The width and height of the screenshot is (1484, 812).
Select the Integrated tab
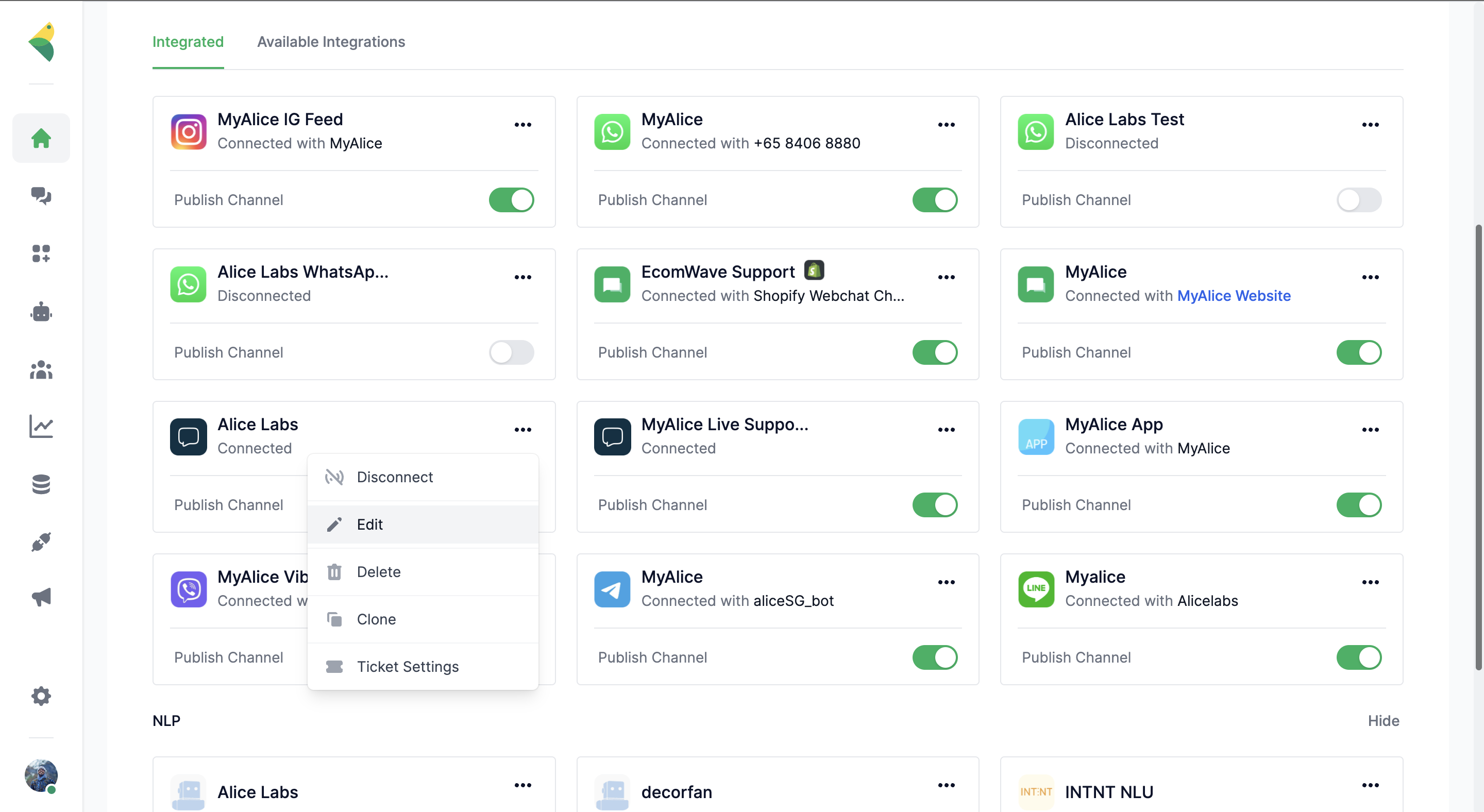(x=188, y=42)
